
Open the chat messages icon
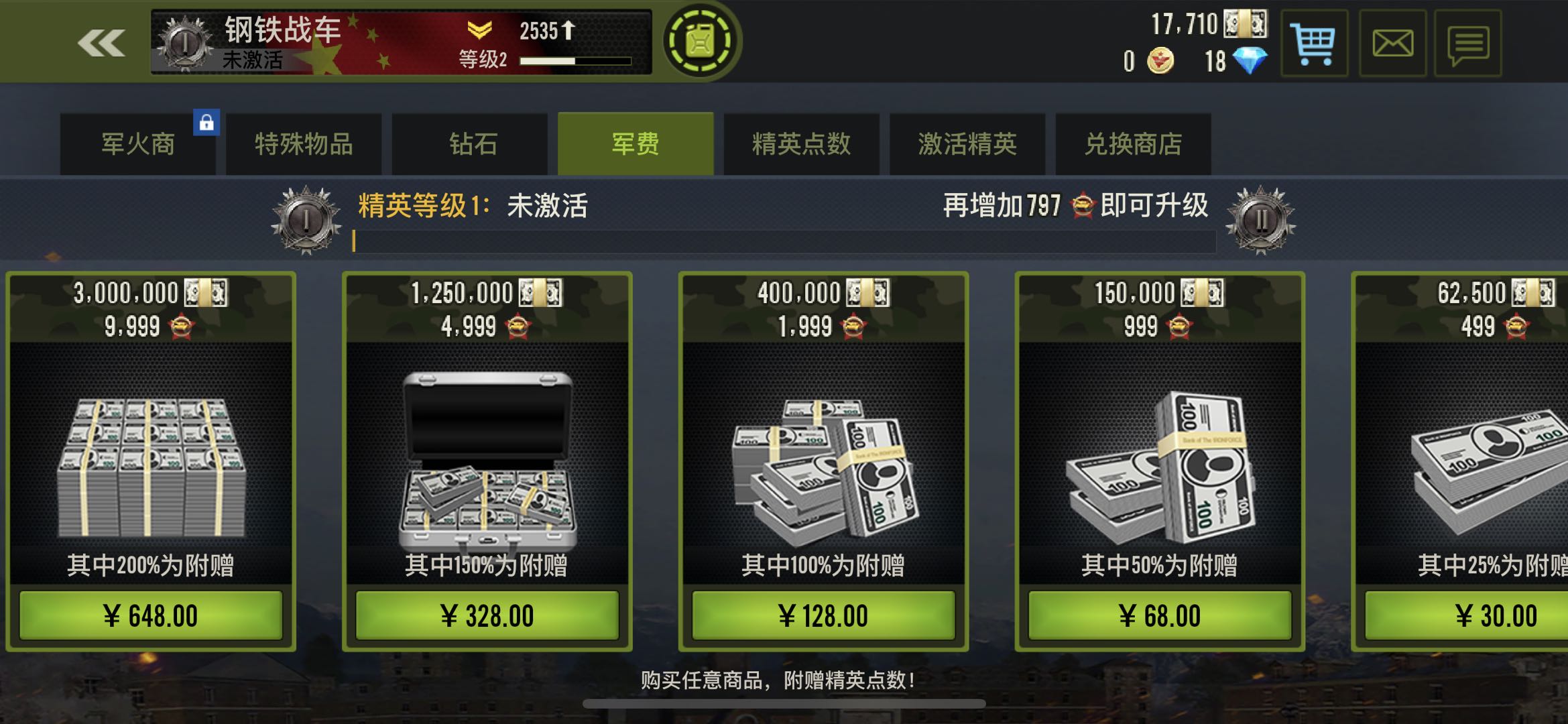click(x=1468, y=44)
